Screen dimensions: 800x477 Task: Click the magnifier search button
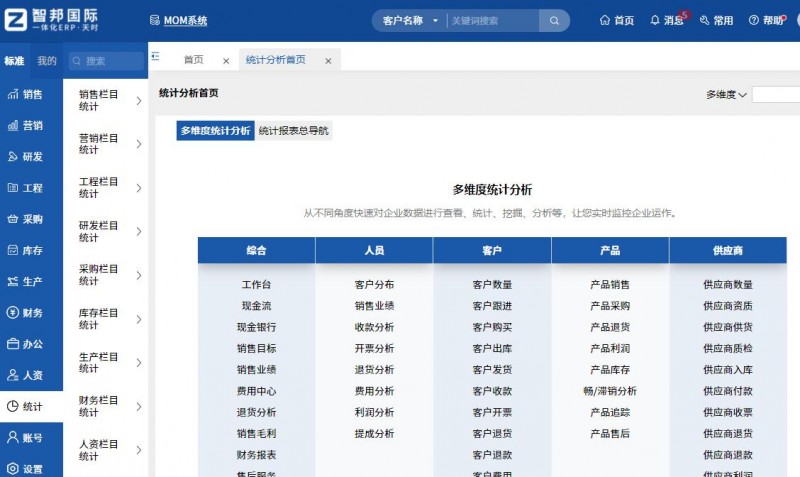click(x=554, y=20)
